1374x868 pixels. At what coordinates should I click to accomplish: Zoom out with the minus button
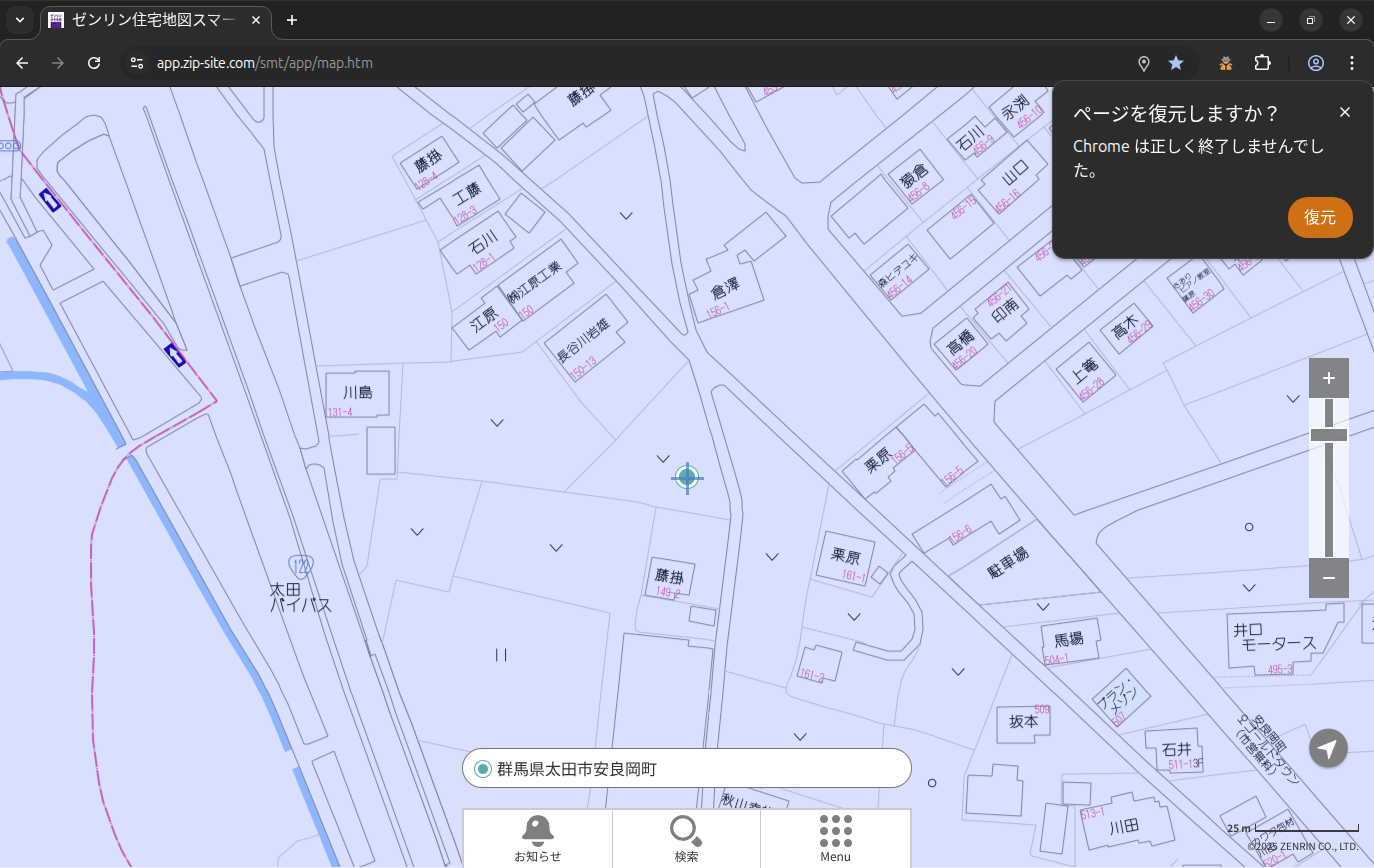[1328, 578]
